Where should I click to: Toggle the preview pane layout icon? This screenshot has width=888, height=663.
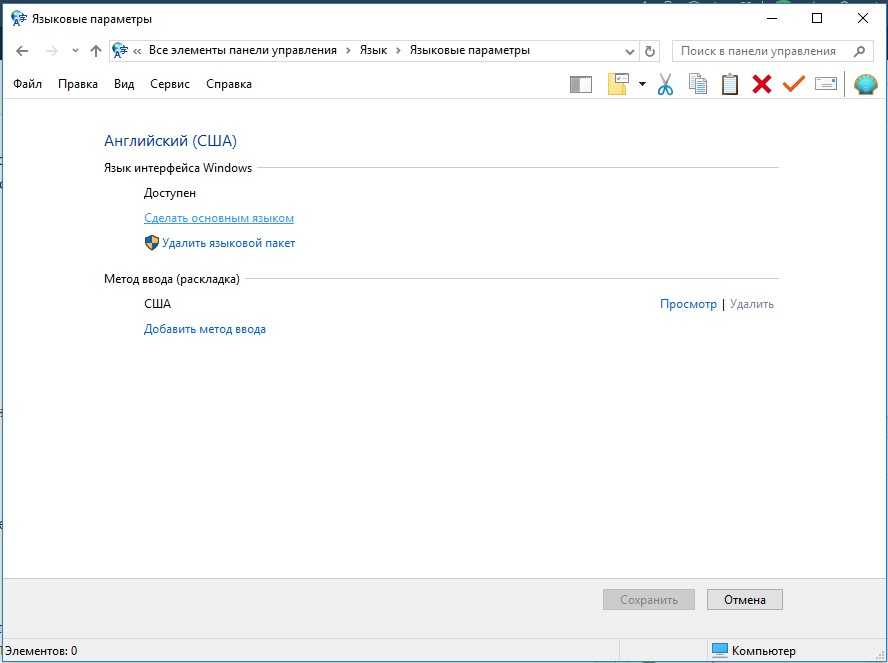pos(581,85)
